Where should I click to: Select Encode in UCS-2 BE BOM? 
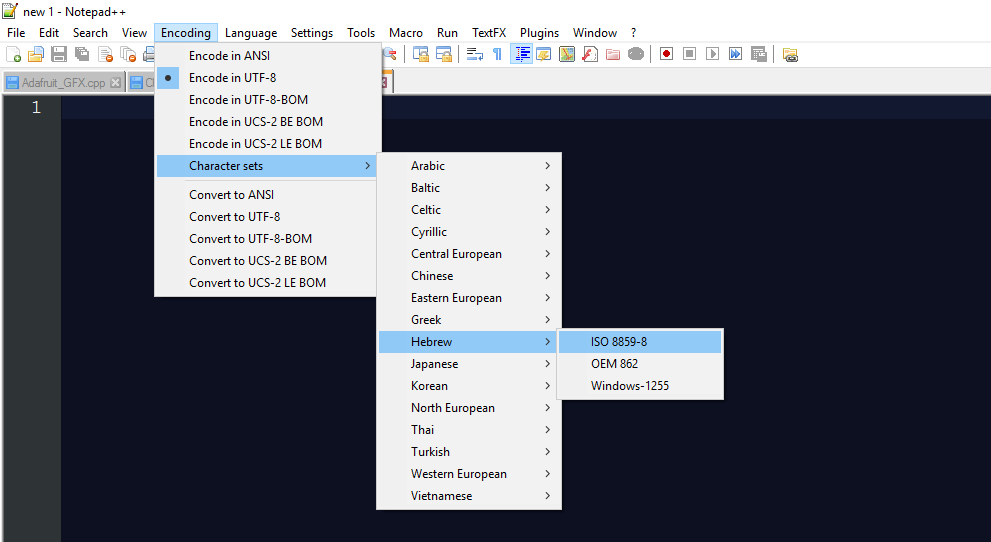[269, 122]
